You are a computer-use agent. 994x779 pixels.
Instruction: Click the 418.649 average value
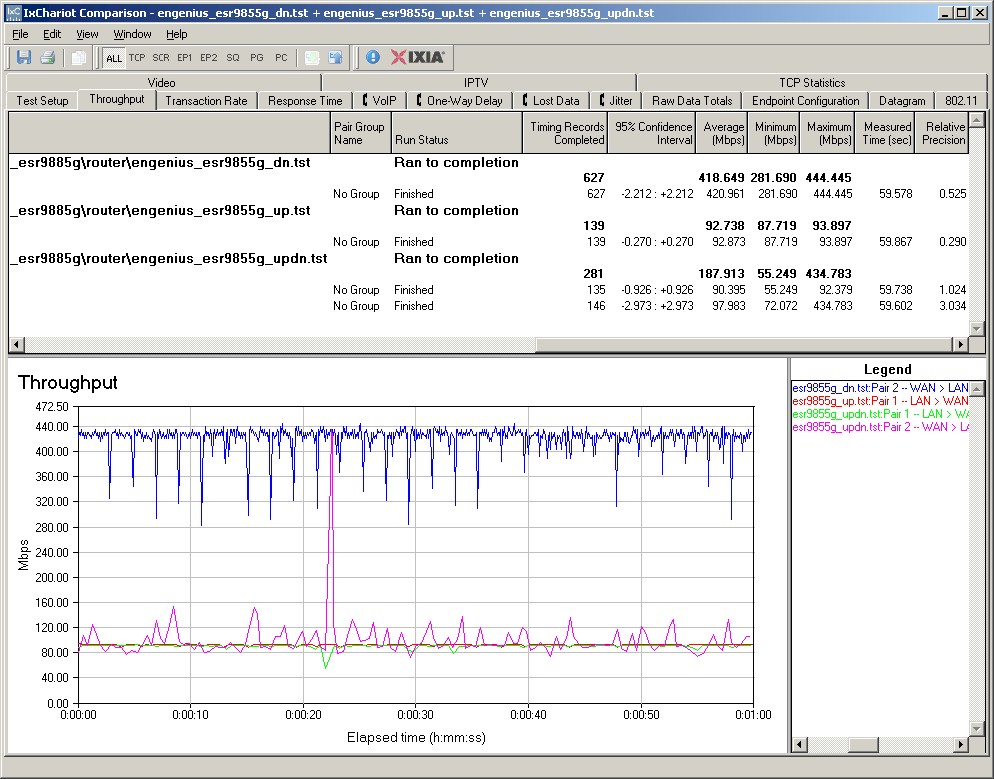[x=721, y=177]
